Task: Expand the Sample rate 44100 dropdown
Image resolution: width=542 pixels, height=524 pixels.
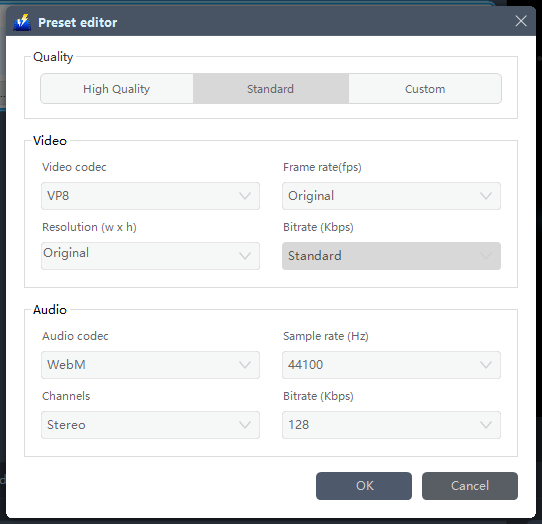Action: 391,365
